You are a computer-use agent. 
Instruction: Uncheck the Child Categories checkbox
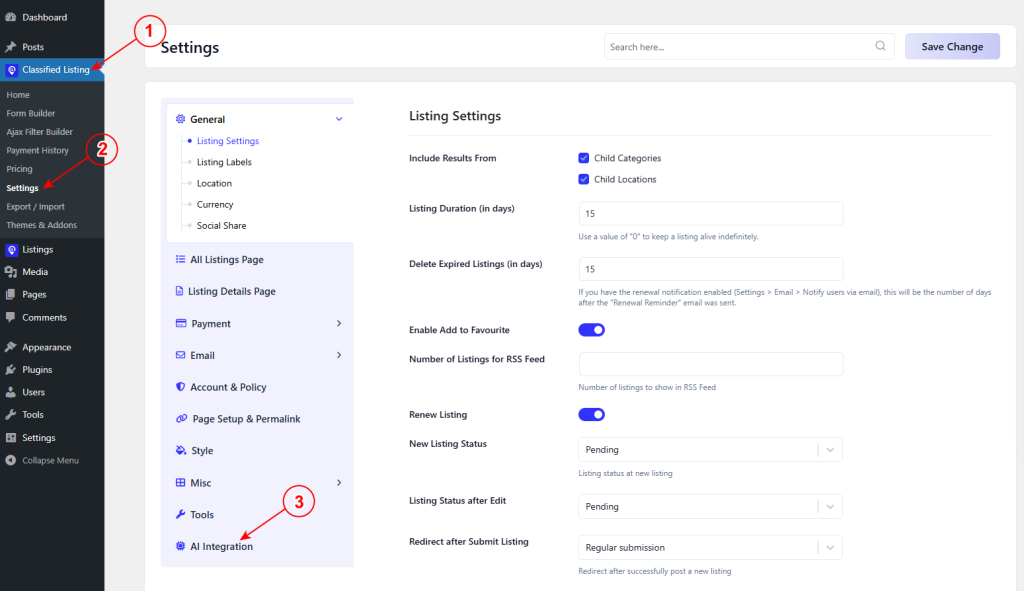(584, 158)
